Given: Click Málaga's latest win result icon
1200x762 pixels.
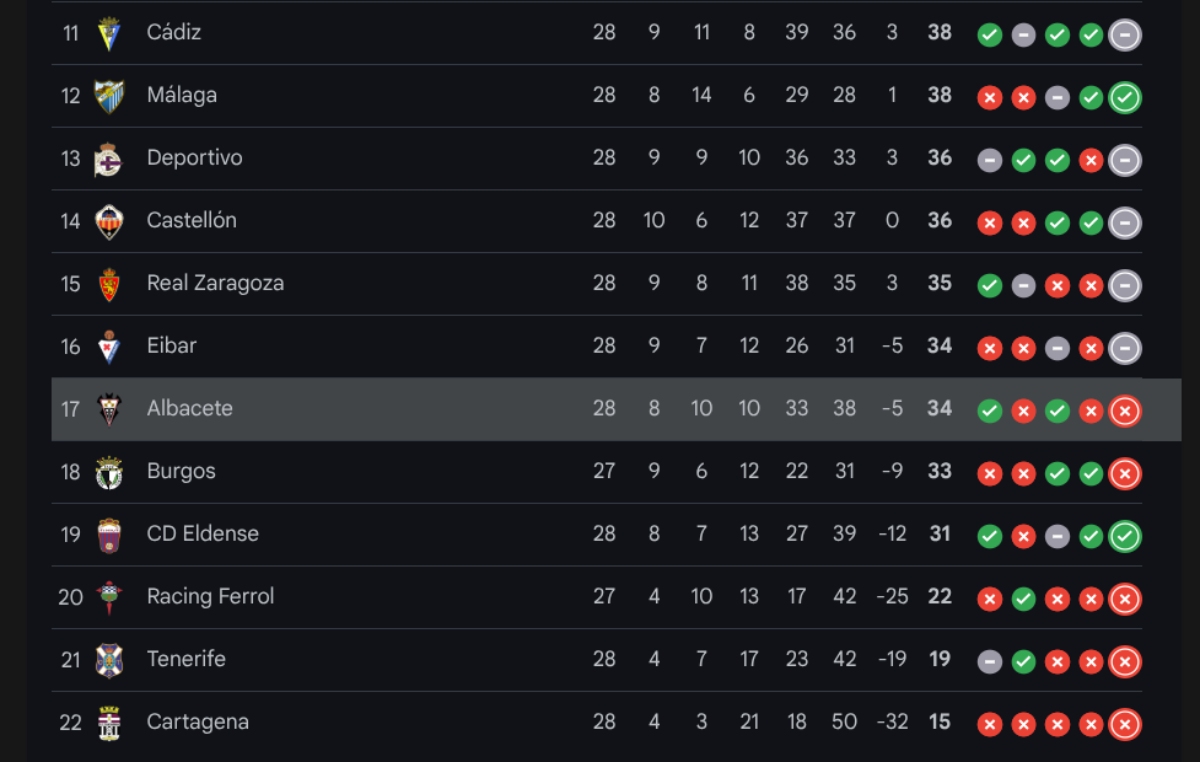Looking at the screenshot, I should point(1125,98).
